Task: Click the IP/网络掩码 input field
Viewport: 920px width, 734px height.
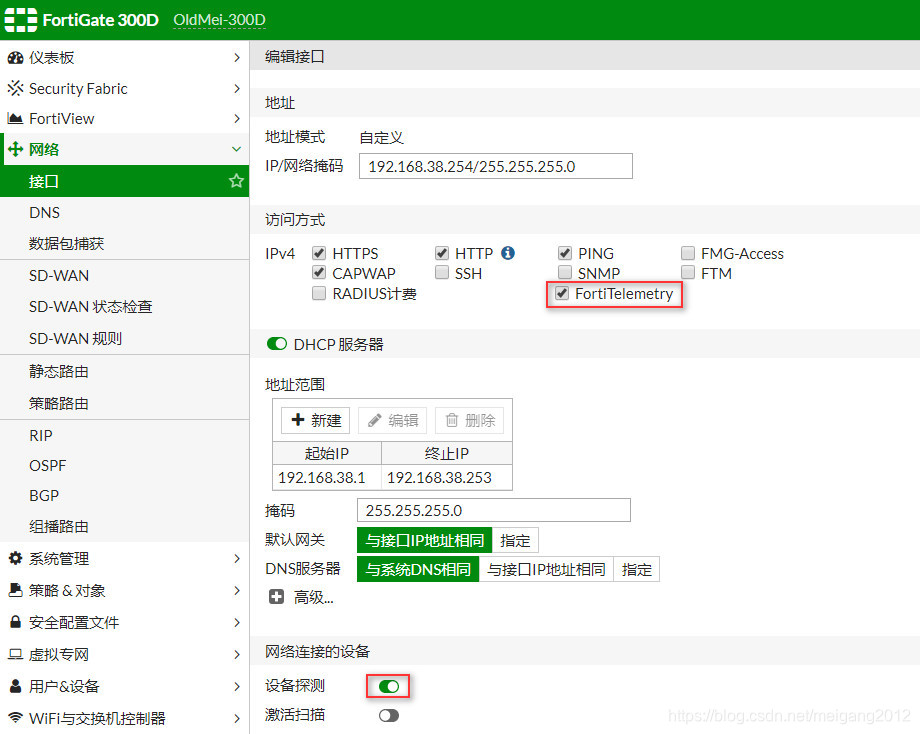Action: pos(496,166)
